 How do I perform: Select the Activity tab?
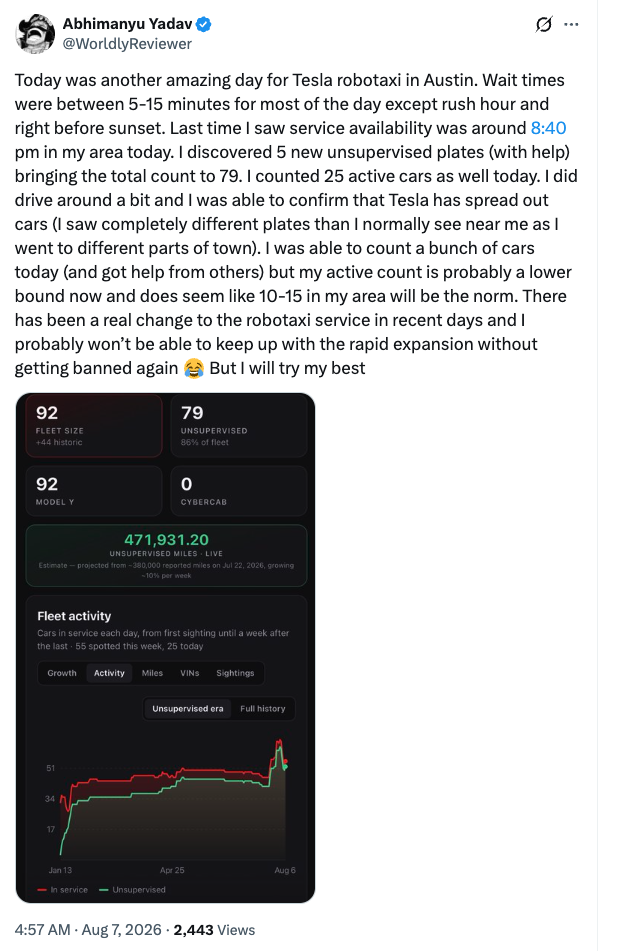[x=109, y=673]
